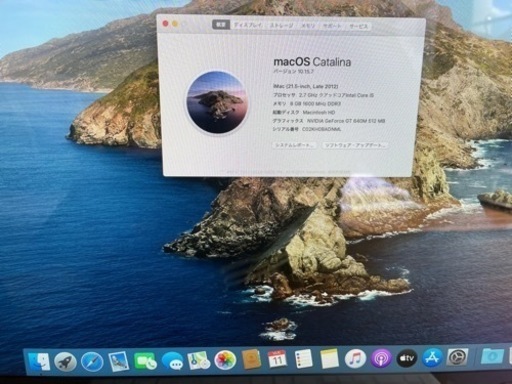Click the 8 GB 1600 MHz DDR3 line
The image size is (512, 384).
(307, 104)
